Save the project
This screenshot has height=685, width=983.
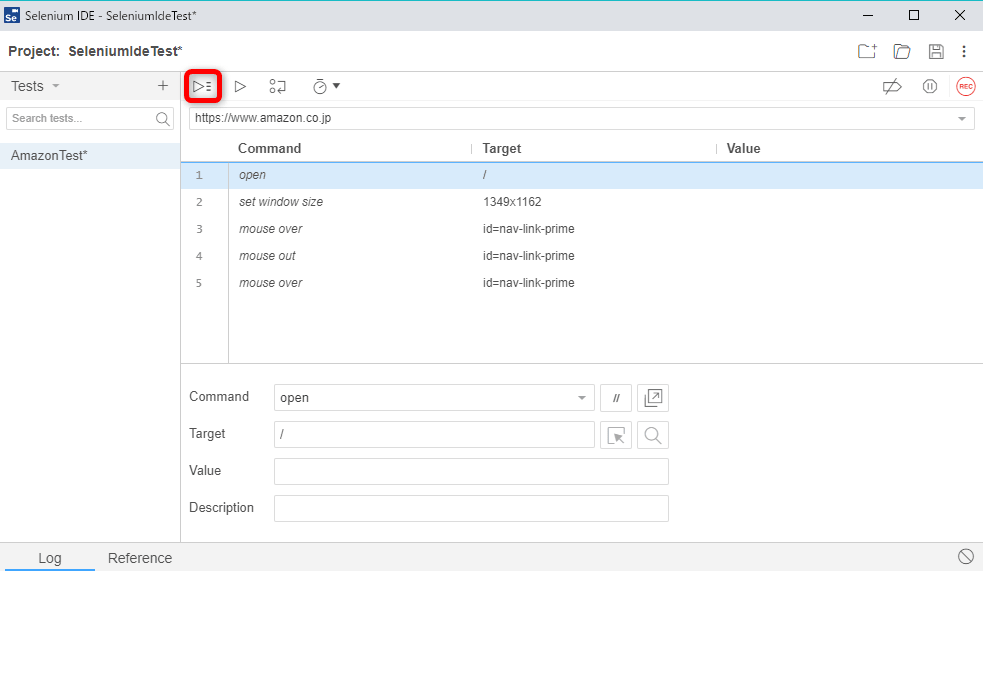(x=936, y=51)
